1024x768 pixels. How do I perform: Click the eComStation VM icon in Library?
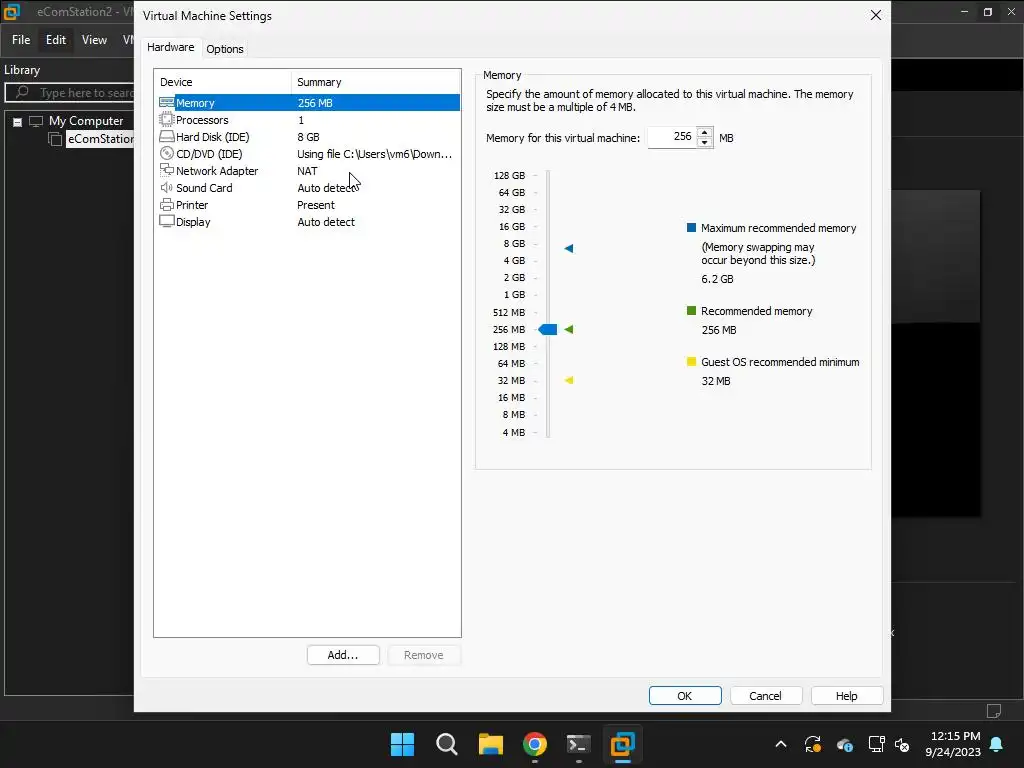tap(56, 138)
